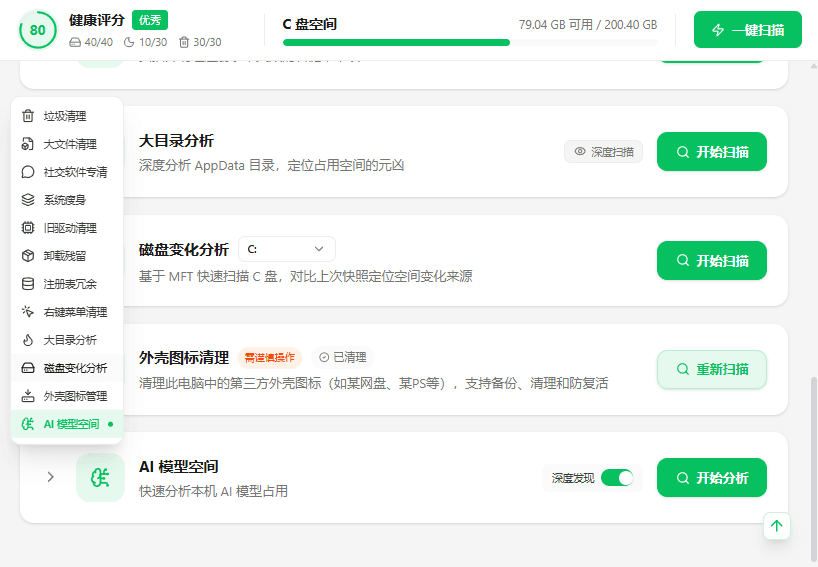Click the description 快速分析本机 AI 模型占用
This screenshot has width=818, height=567.
tap(213, 491)
